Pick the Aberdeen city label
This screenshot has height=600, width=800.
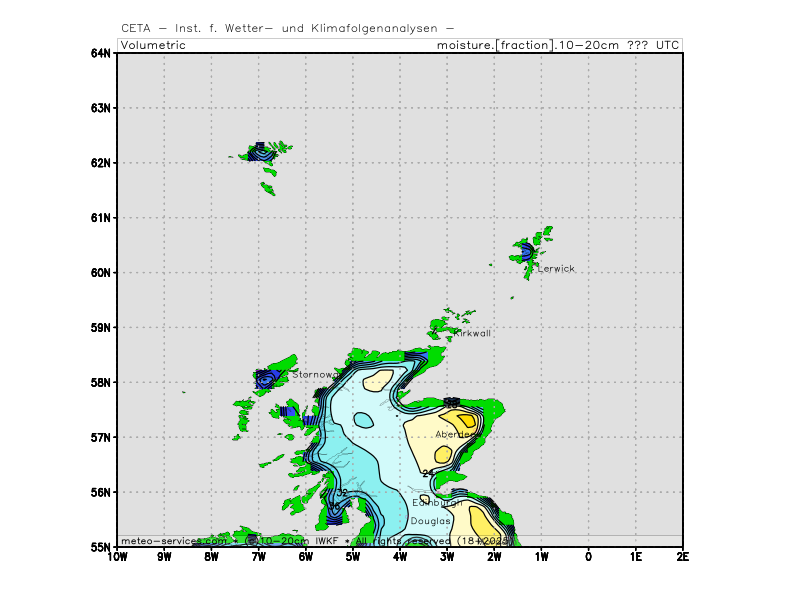[457, 435]
